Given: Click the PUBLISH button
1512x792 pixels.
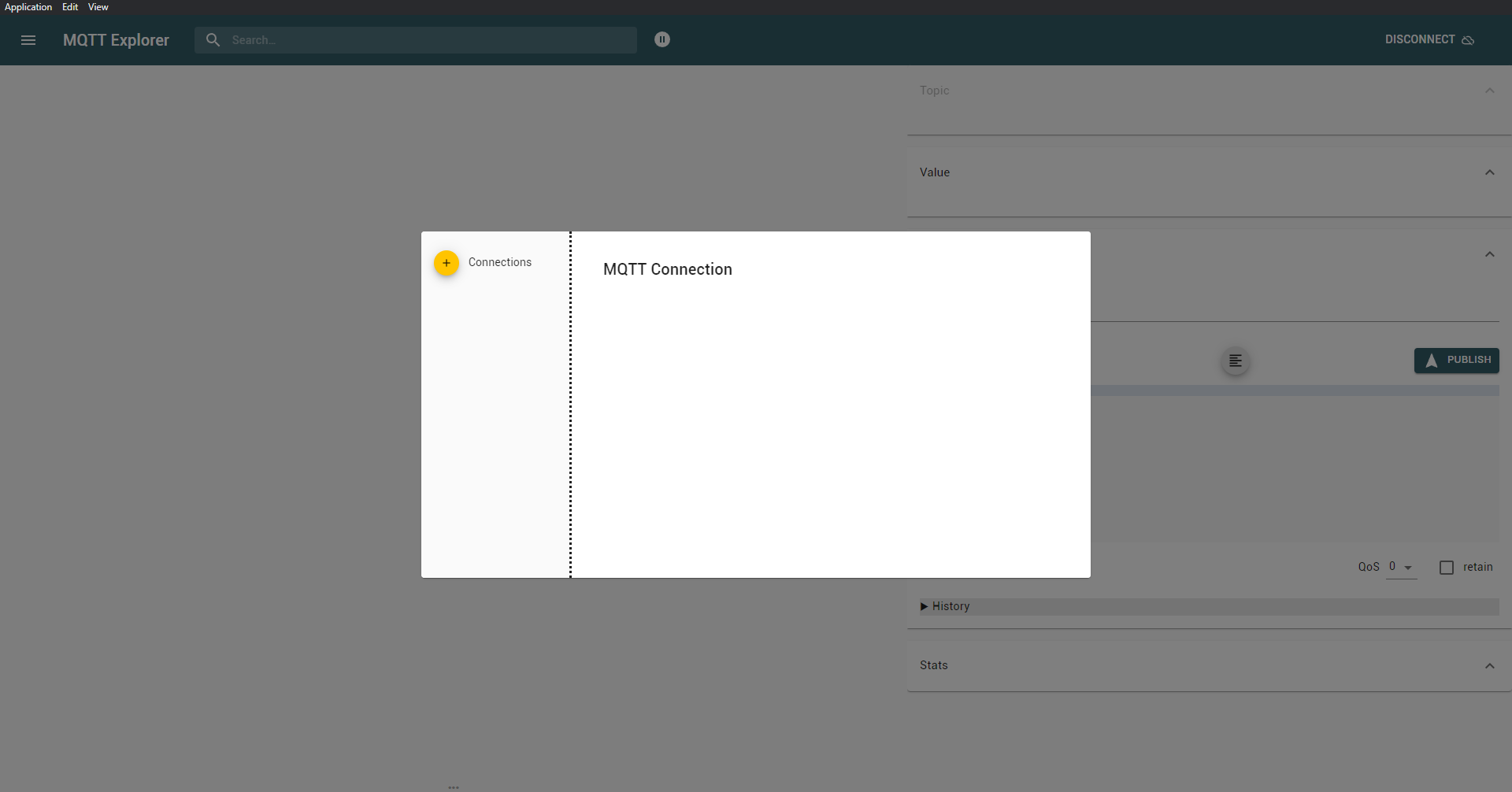Looking at the screenshot, I should point(1457,361).
